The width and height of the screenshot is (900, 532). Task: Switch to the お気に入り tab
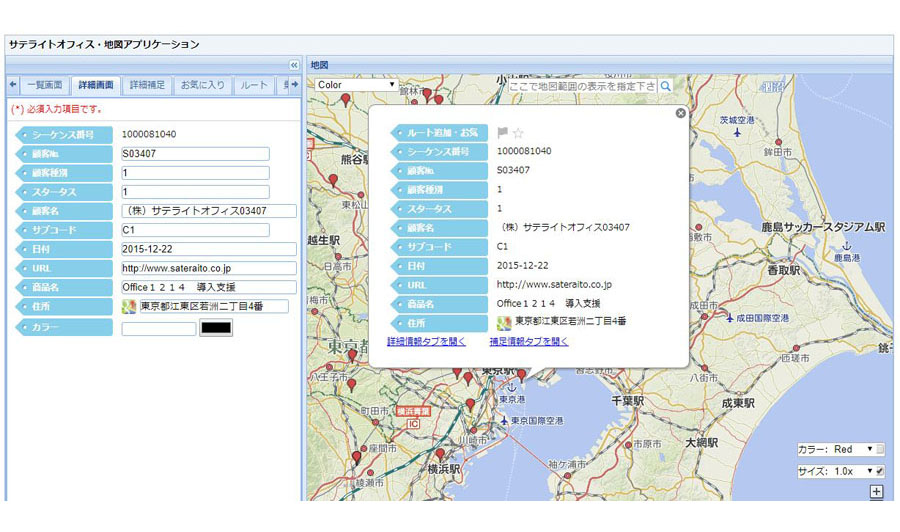click(203, 85)
